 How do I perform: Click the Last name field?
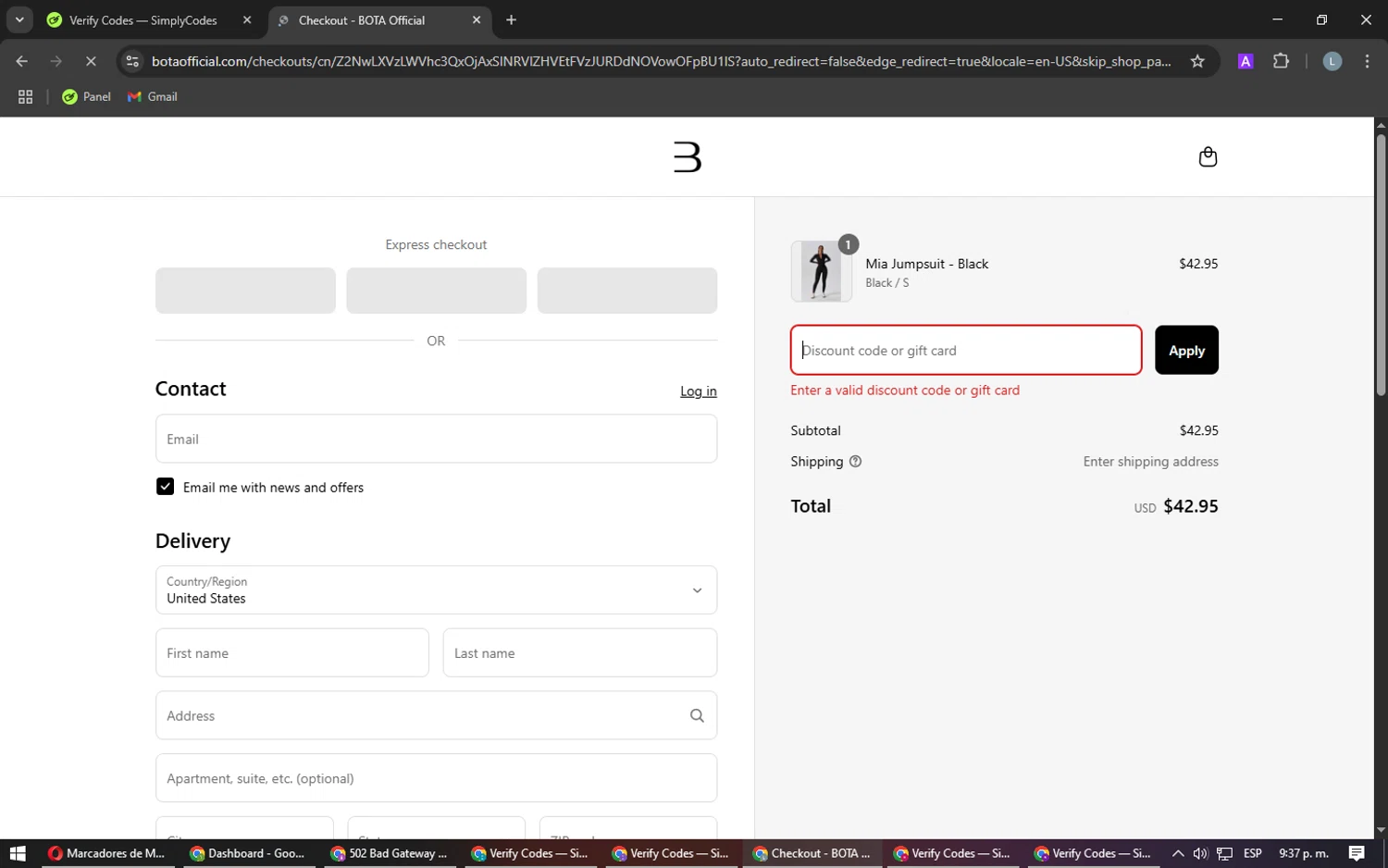[x=579, y=652]
